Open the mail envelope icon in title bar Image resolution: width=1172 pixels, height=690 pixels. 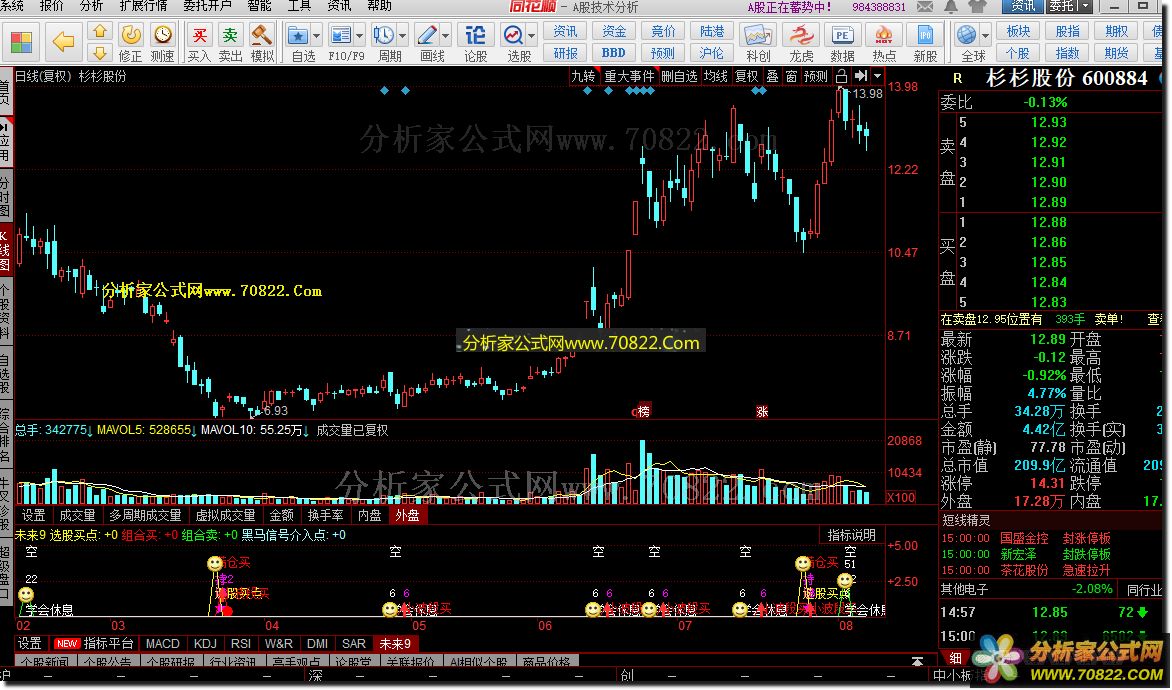[x=925, y=7]
